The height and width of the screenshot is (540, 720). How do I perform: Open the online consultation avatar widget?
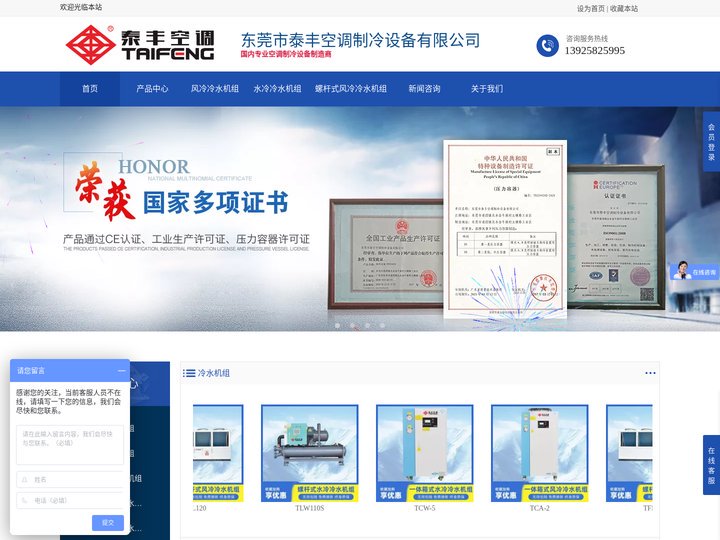pyautogui.click(x=694, y=270)
